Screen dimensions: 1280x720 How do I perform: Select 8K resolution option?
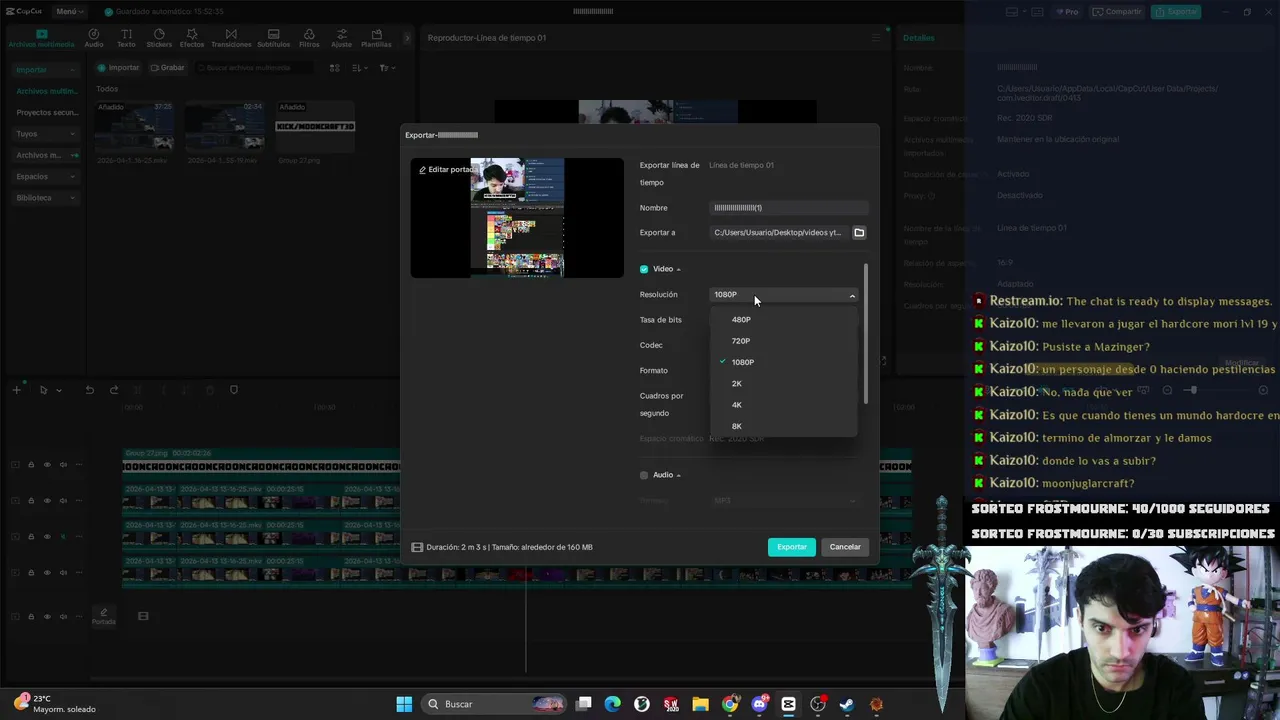(x=783, y=426)
